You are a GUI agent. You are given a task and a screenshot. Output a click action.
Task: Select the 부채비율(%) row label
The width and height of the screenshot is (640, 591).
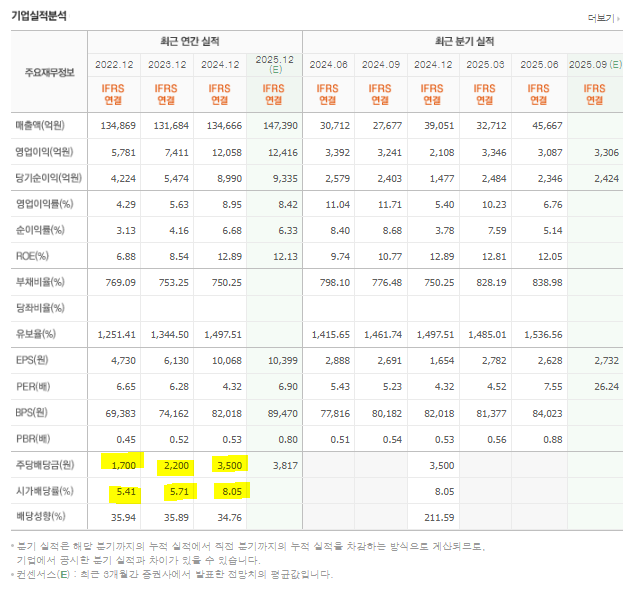(x=40, y=282)
